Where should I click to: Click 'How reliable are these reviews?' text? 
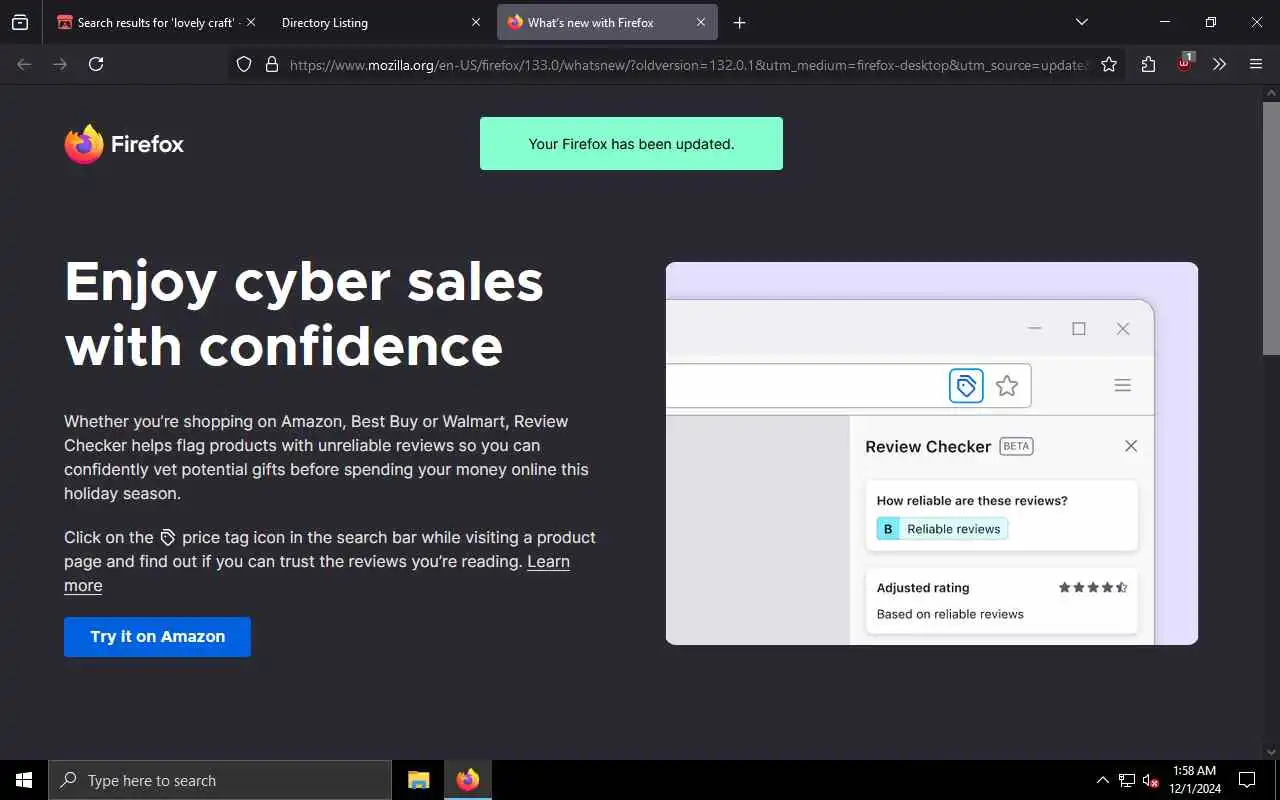(x=972, y=500)
